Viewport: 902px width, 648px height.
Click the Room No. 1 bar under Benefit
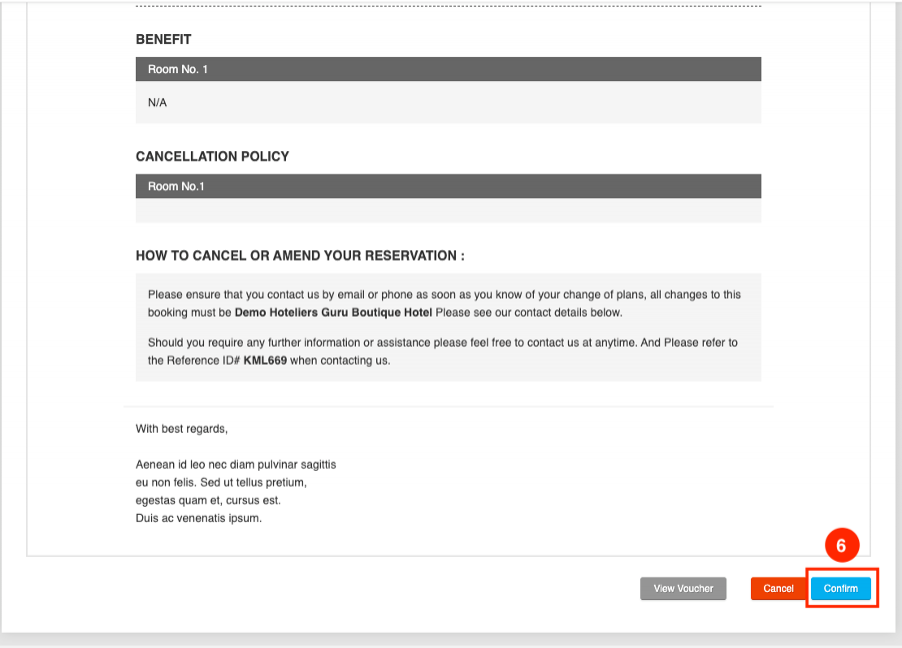pos(448,69)
